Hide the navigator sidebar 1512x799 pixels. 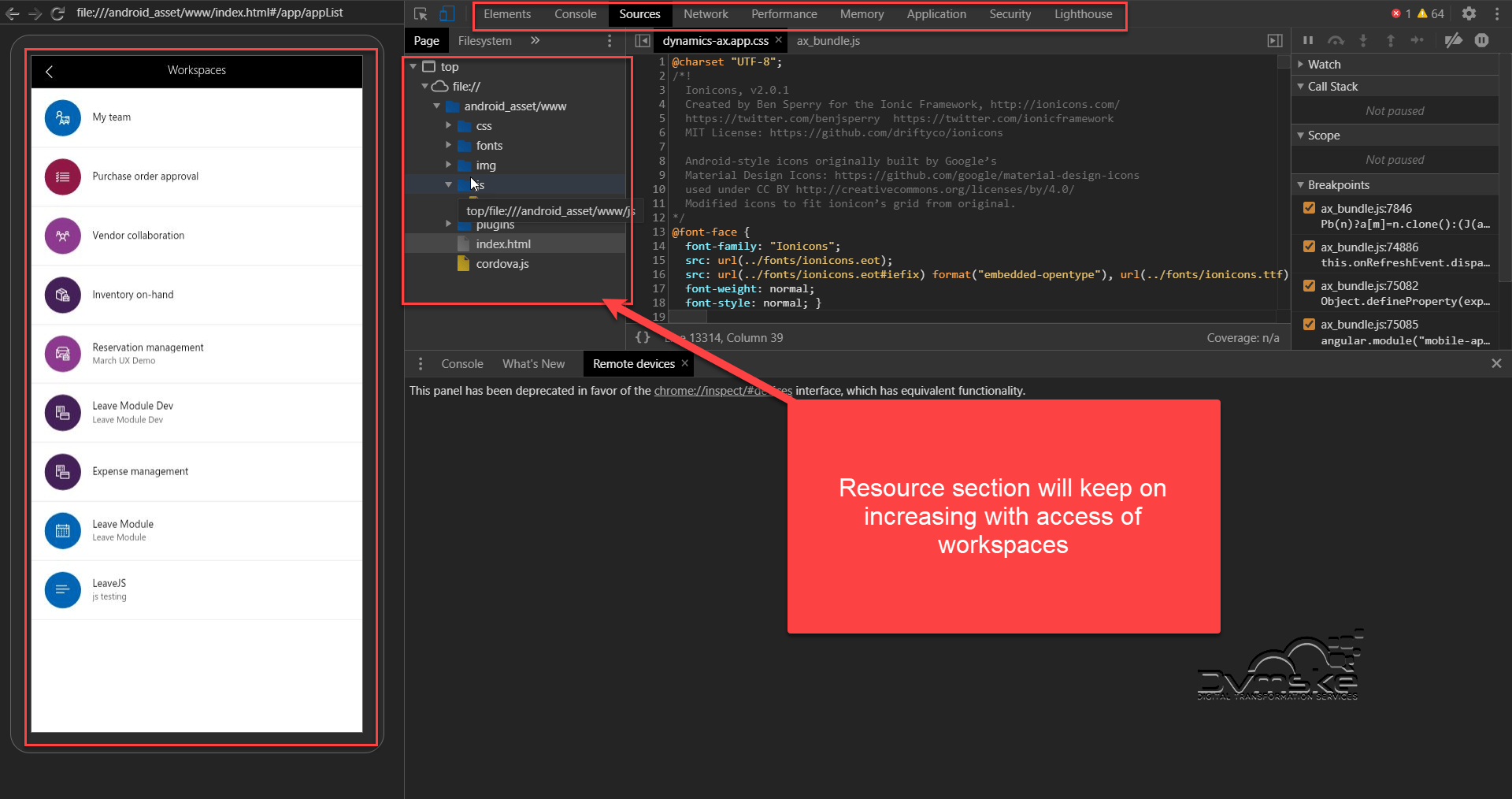(643, 41)
